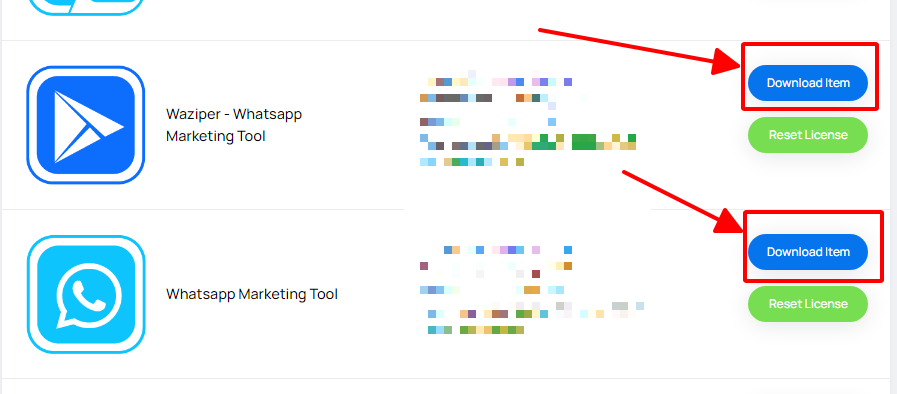
Task: Click the WhatsApp phone-bubble app icon
Action: [x=86, y=294]
